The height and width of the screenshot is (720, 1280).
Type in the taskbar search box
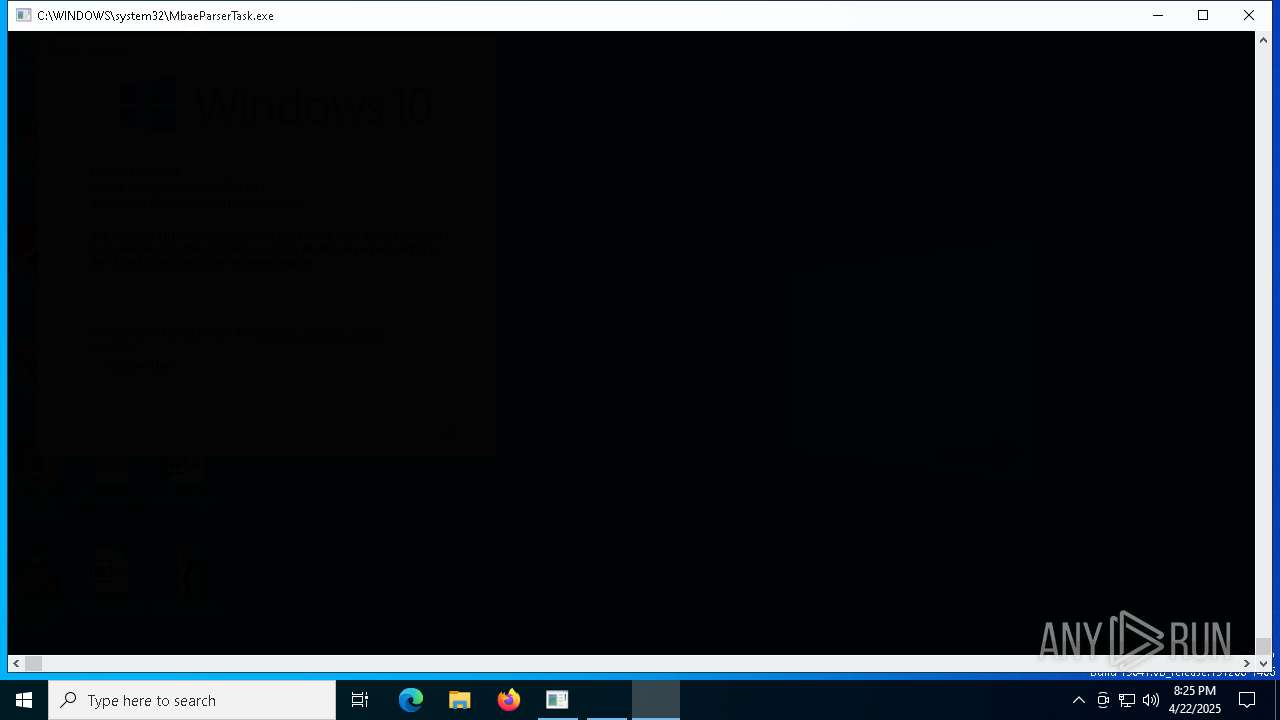192,700
